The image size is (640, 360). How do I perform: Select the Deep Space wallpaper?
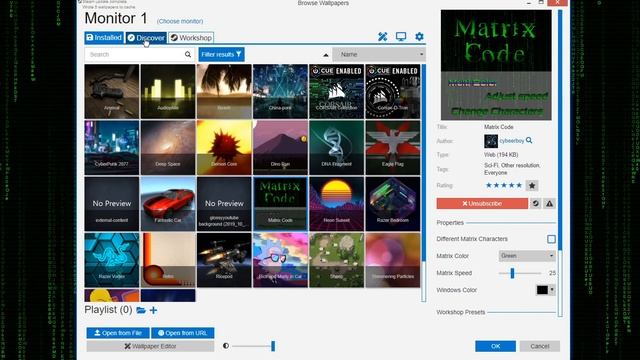pyautogui.click(x=168, y=148)
